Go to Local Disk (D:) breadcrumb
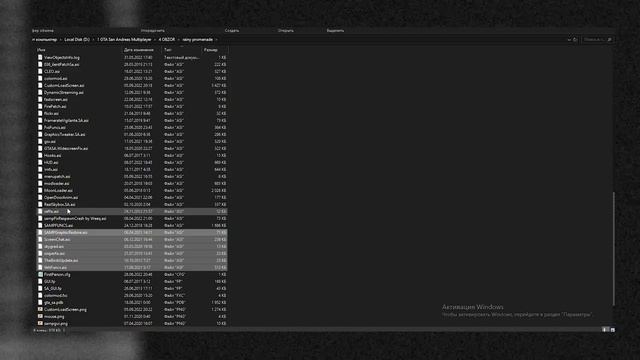Image resolution: width=640 pixels, height=360 pixels. 77,40
